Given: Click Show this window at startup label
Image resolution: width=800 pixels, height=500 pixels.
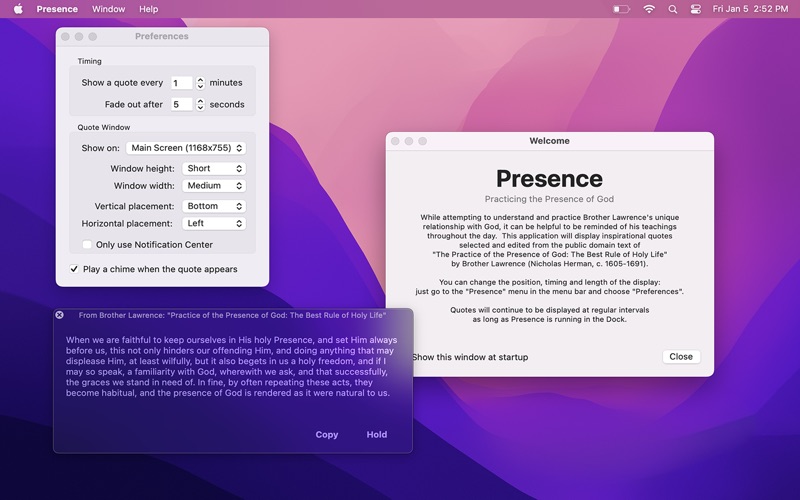Looking at the screenshot, I should (x=470, y=357).
